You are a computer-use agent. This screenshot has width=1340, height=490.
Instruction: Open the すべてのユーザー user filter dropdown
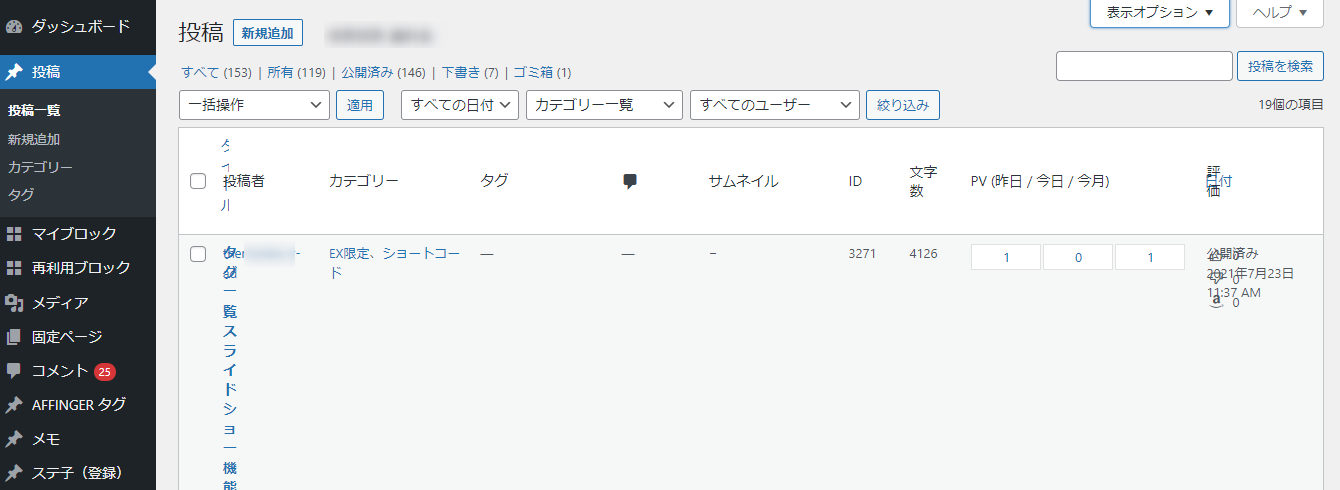774,105
